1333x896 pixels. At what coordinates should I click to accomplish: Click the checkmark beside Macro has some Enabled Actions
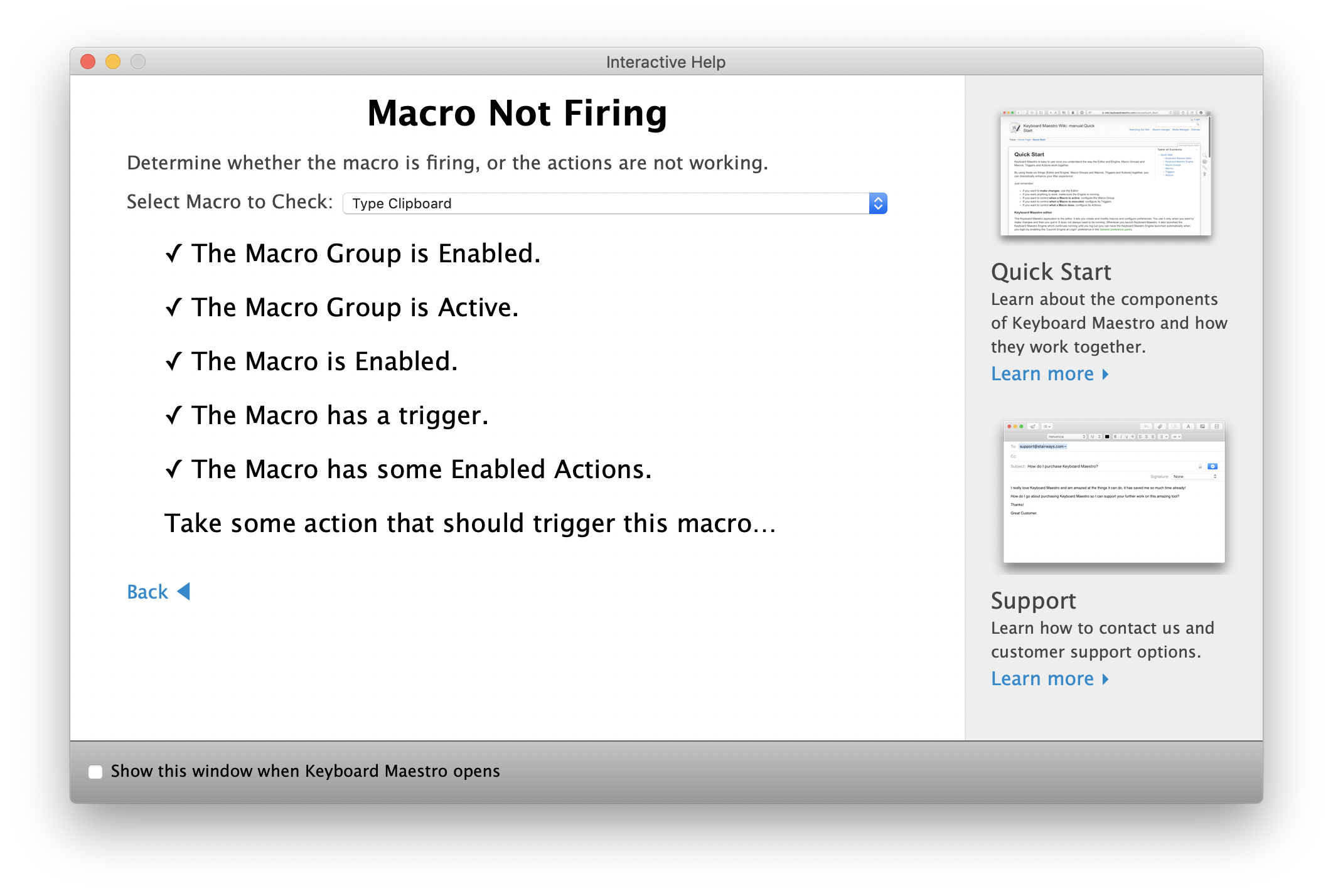point(174,469)
